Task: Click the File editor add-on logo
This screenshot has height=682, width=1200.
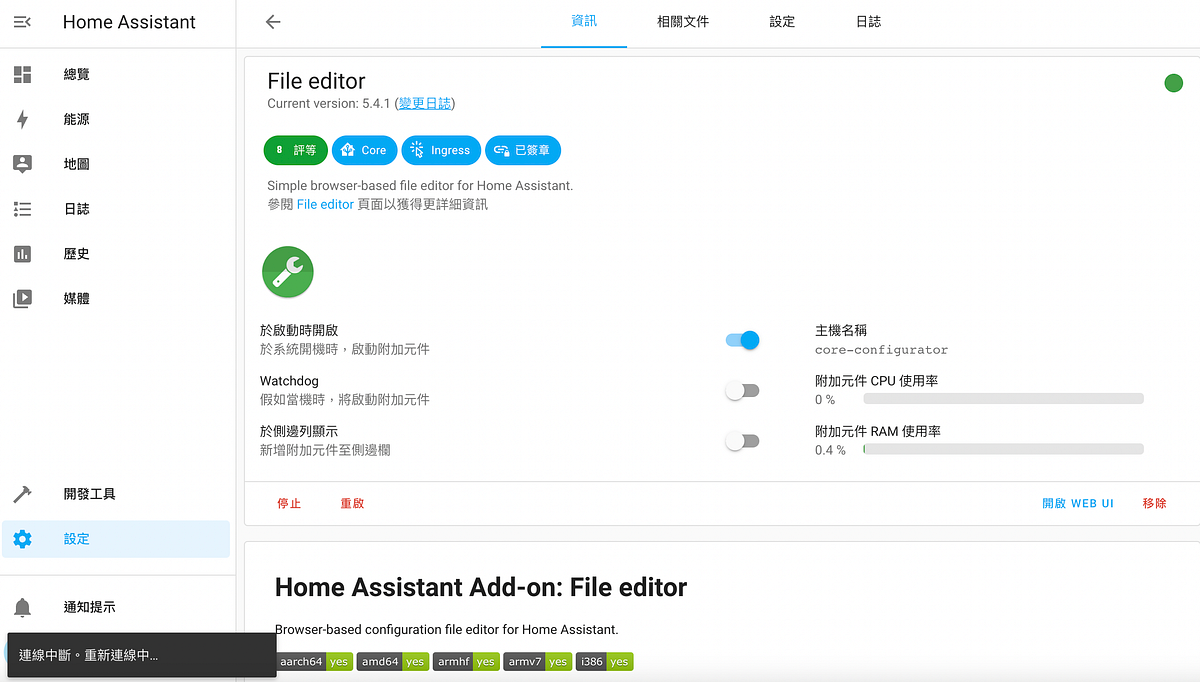Action: (x=287, y=271)
